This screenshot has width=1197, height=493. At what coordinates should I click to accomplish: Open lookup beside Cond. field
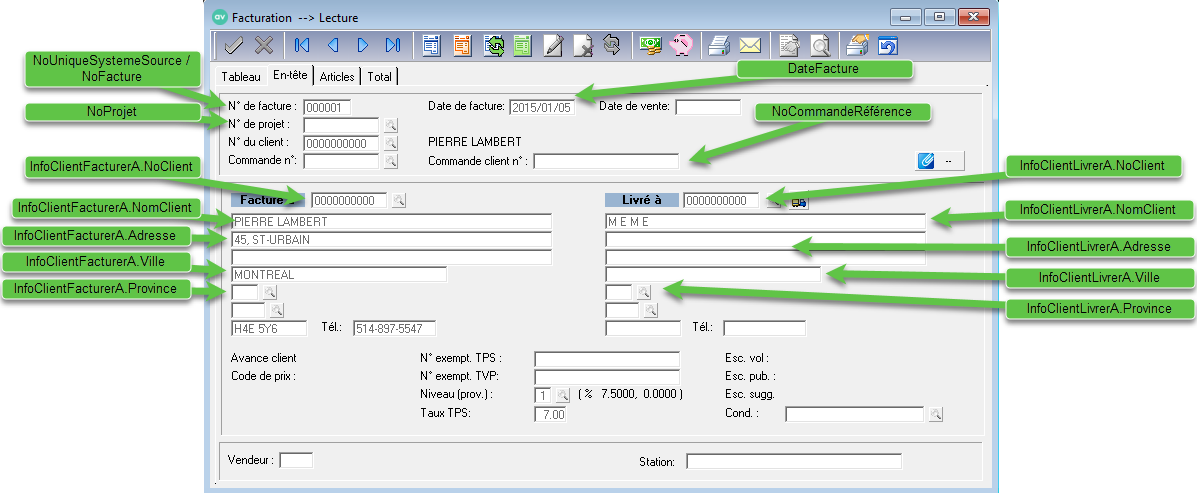point(935,413)
